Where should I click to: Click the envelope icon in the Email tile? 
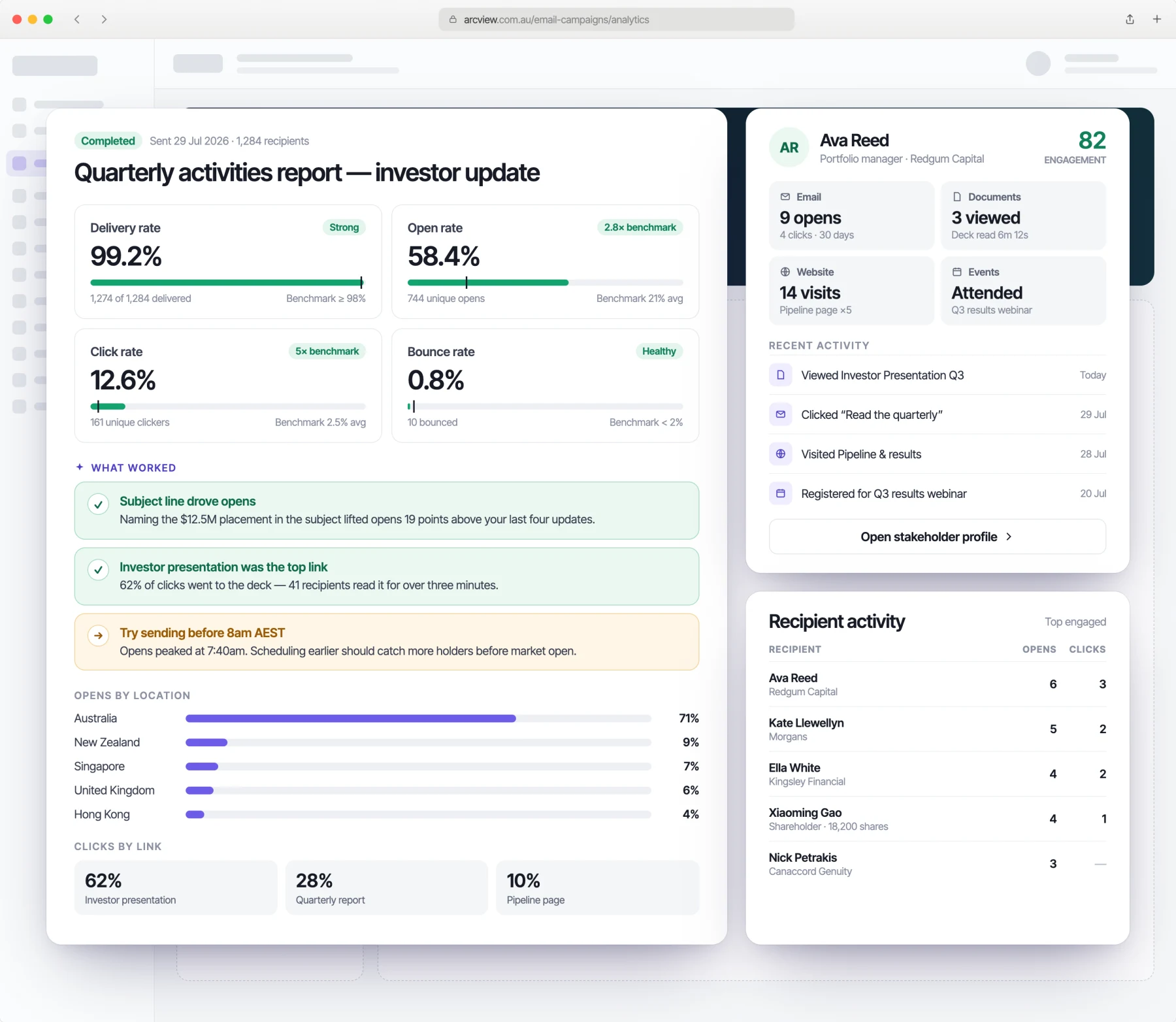click(x=785, y=197)
